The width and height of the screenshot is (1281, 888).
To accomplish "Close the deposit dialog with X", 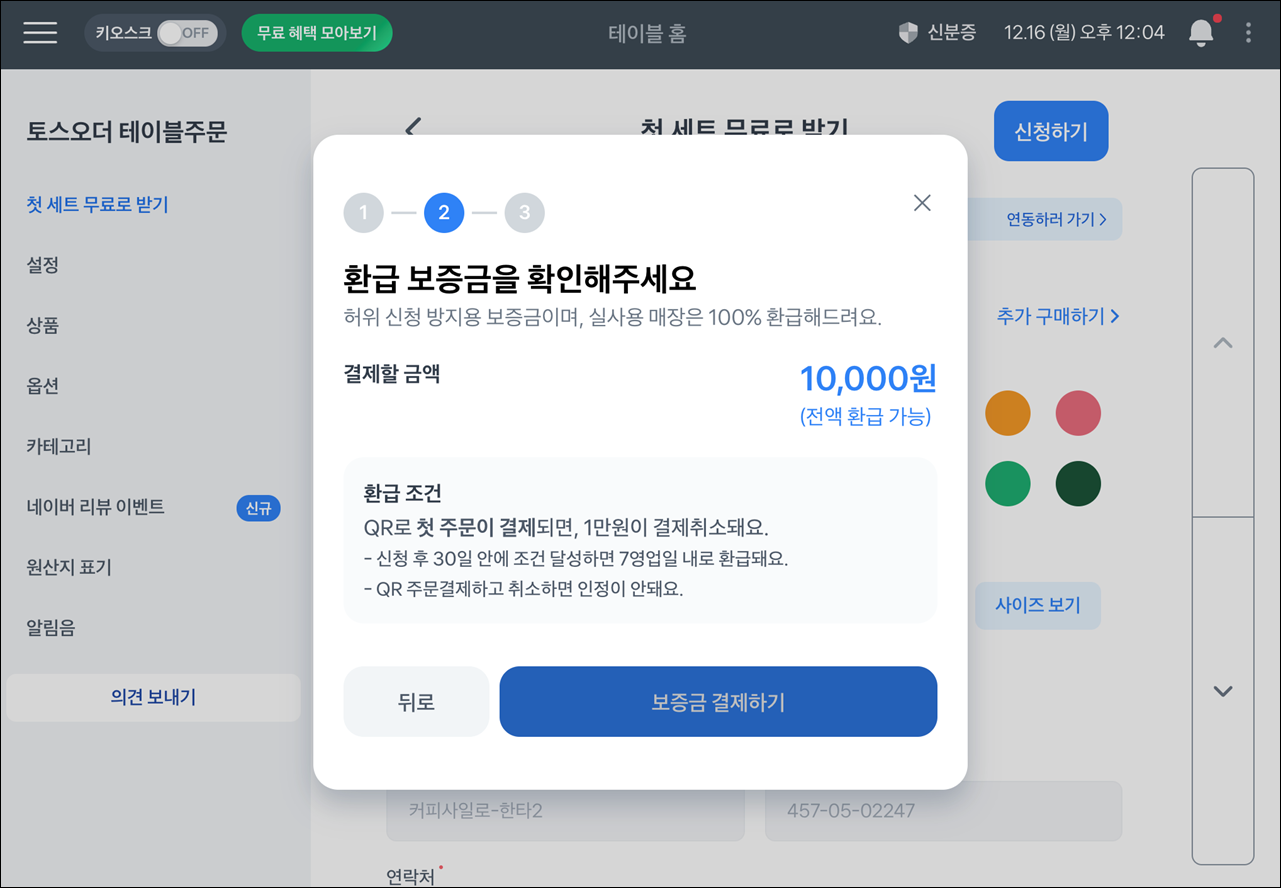I will (x=922, y=203).
